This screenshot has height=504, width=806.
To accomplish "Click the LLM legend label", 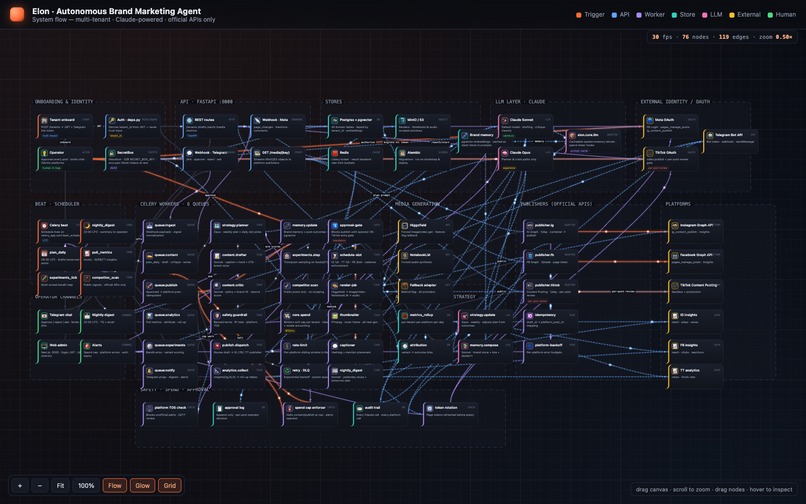I will [716, 14].
